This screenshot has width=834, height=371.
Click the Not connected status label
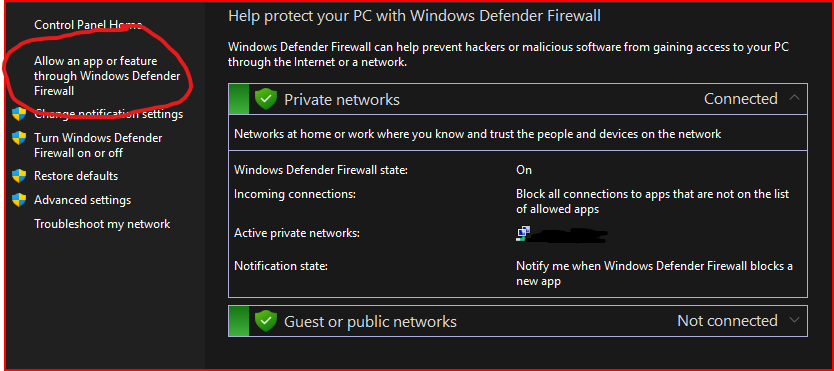[x=727, y=321]
